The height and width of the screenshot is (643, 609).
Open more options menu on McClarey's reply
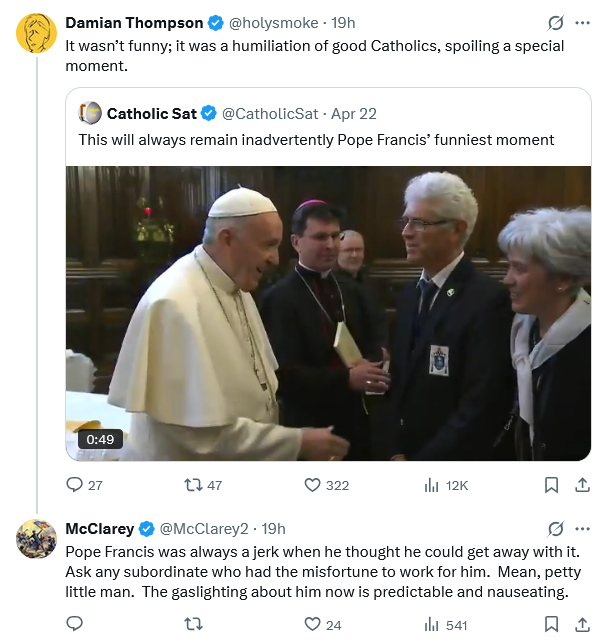click(x=582, y=529)
